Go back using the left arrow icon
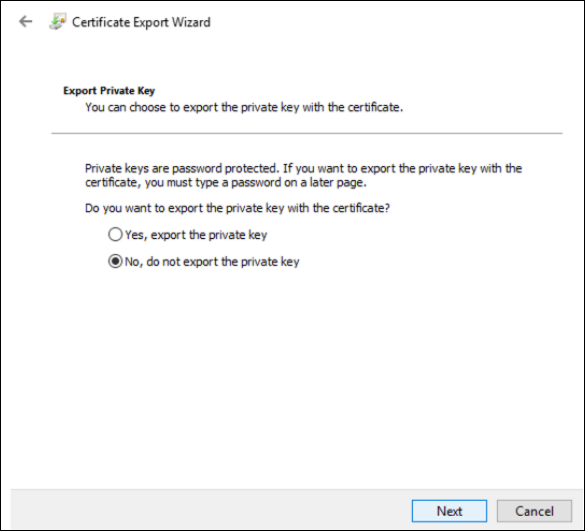Image resolution: width=585 pixels, height=531 pixels. (x=25, y=21)
